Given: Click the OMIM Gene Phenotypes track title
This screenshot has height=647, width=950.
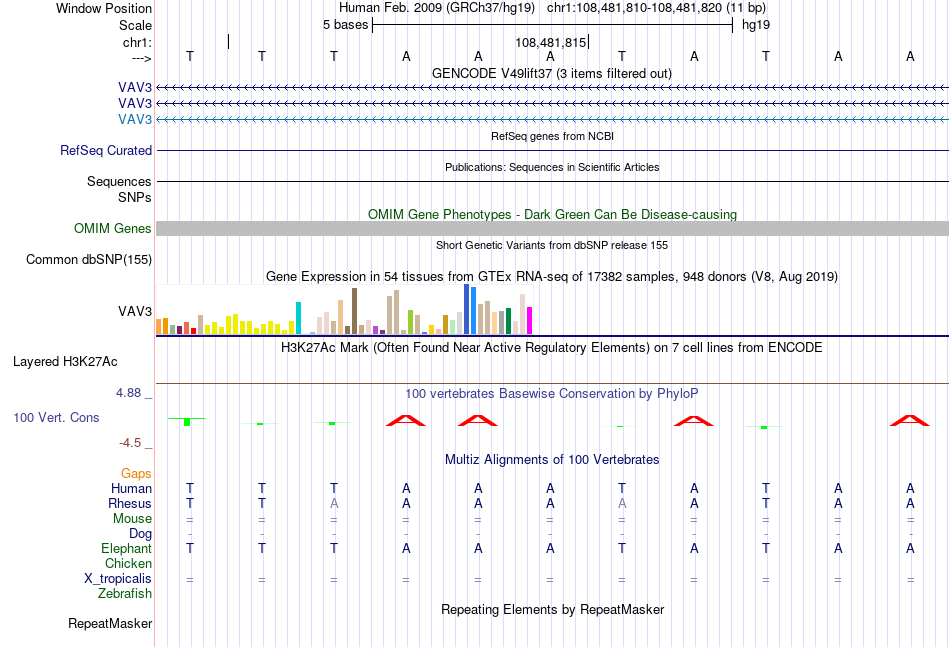Looking at the screenshot, I should click(552, 214).
